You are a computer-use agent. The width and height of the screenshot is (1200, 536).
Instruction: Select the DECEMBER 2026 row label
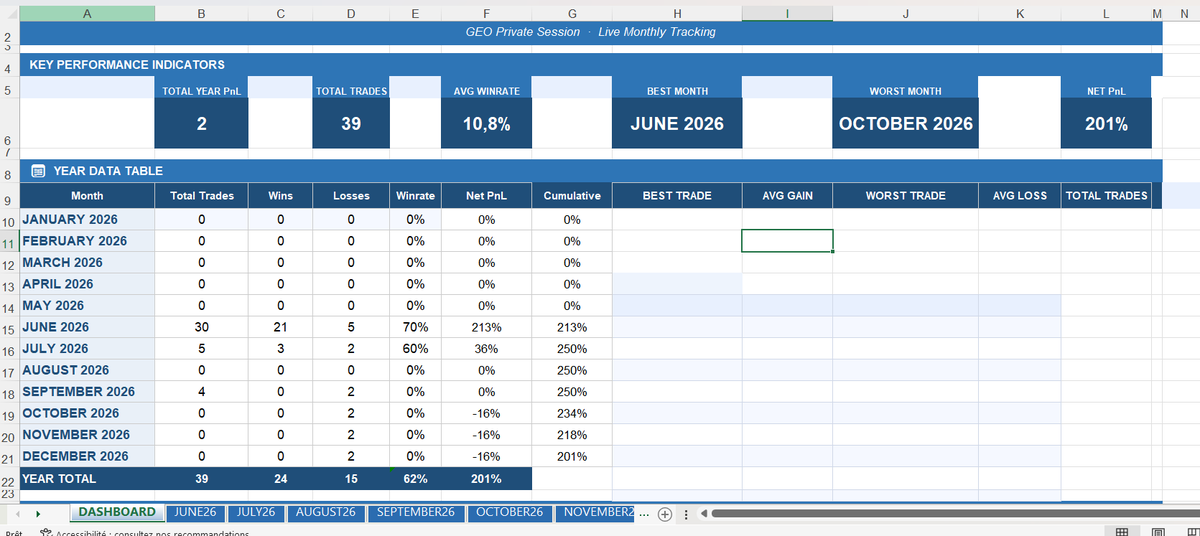coord(87,456)
